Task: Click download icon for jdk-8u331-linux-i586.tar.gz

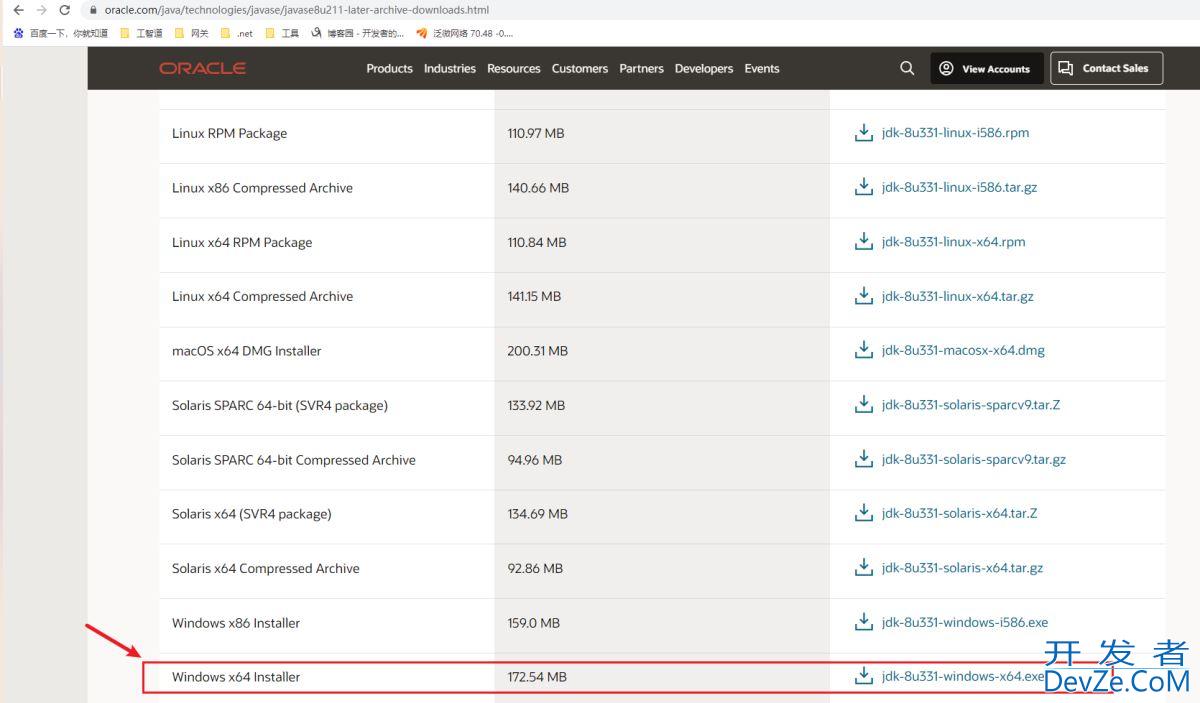Action: point(864,187)
